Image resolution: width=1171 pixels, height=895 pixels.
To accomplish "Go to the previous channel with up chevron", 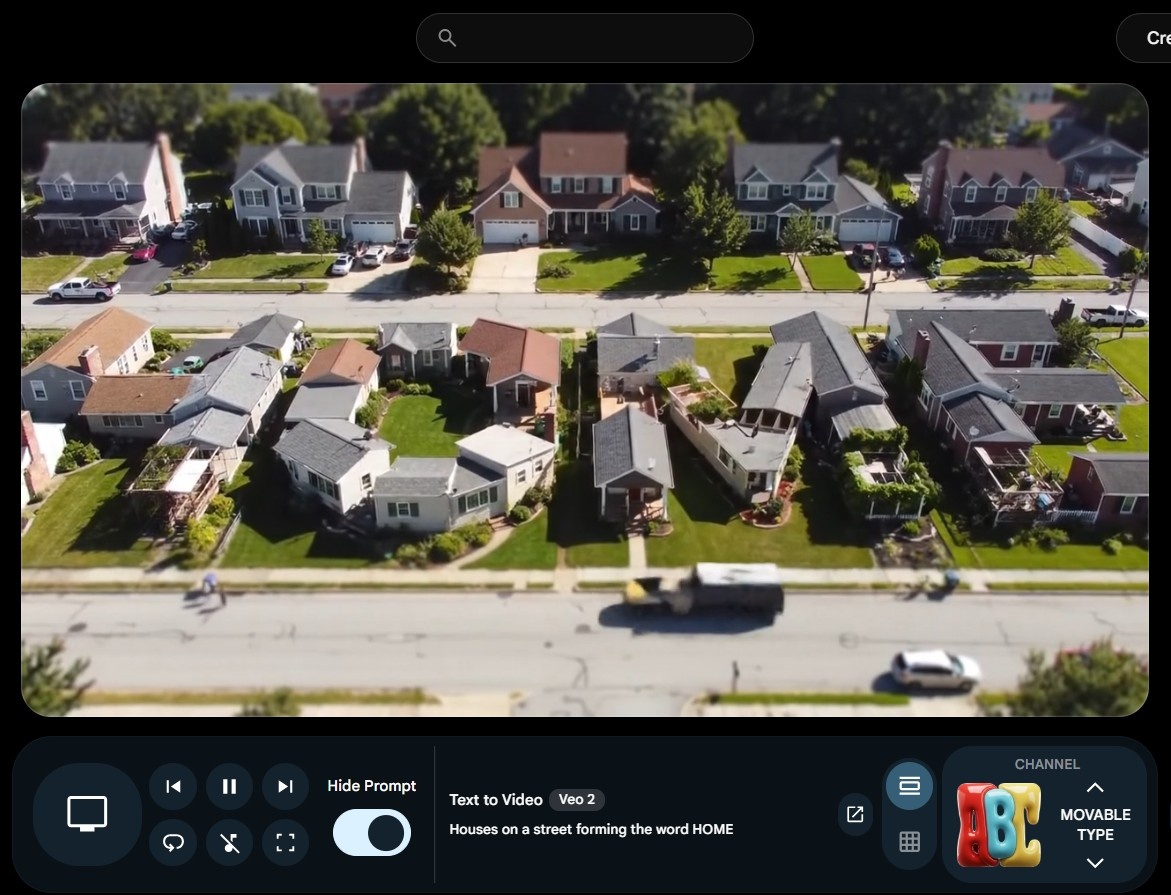I will coord(1095,787).
